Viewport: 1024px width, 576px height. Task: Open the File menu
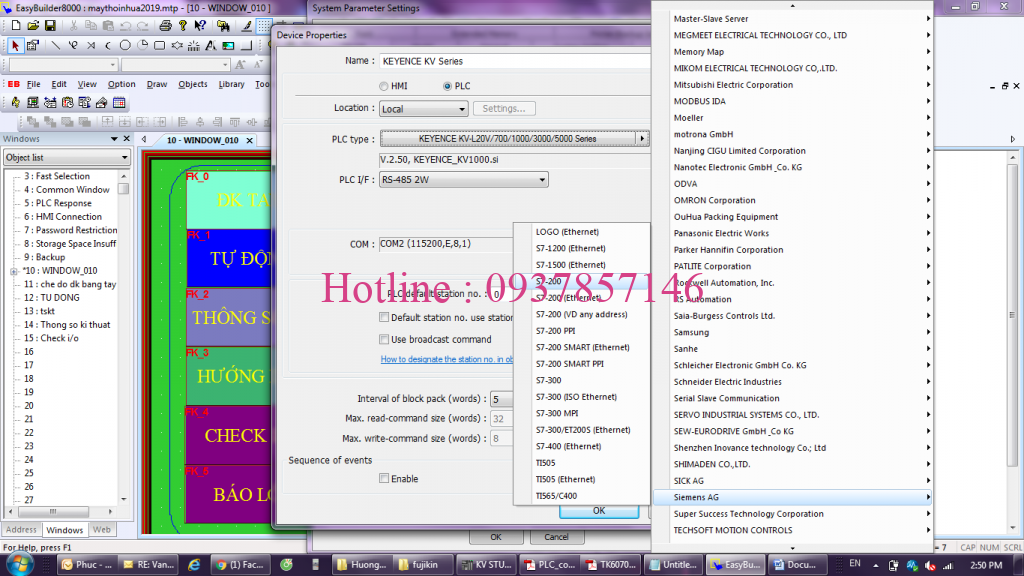pos(33,84)
